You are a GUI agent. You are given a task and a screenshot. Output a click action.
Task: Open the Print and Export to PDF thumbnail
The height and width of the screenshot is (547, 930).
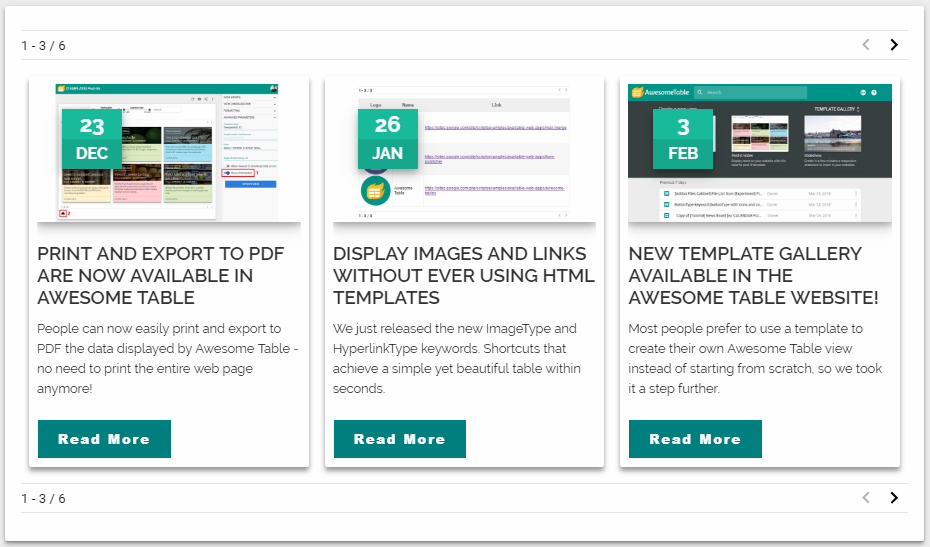169,152
